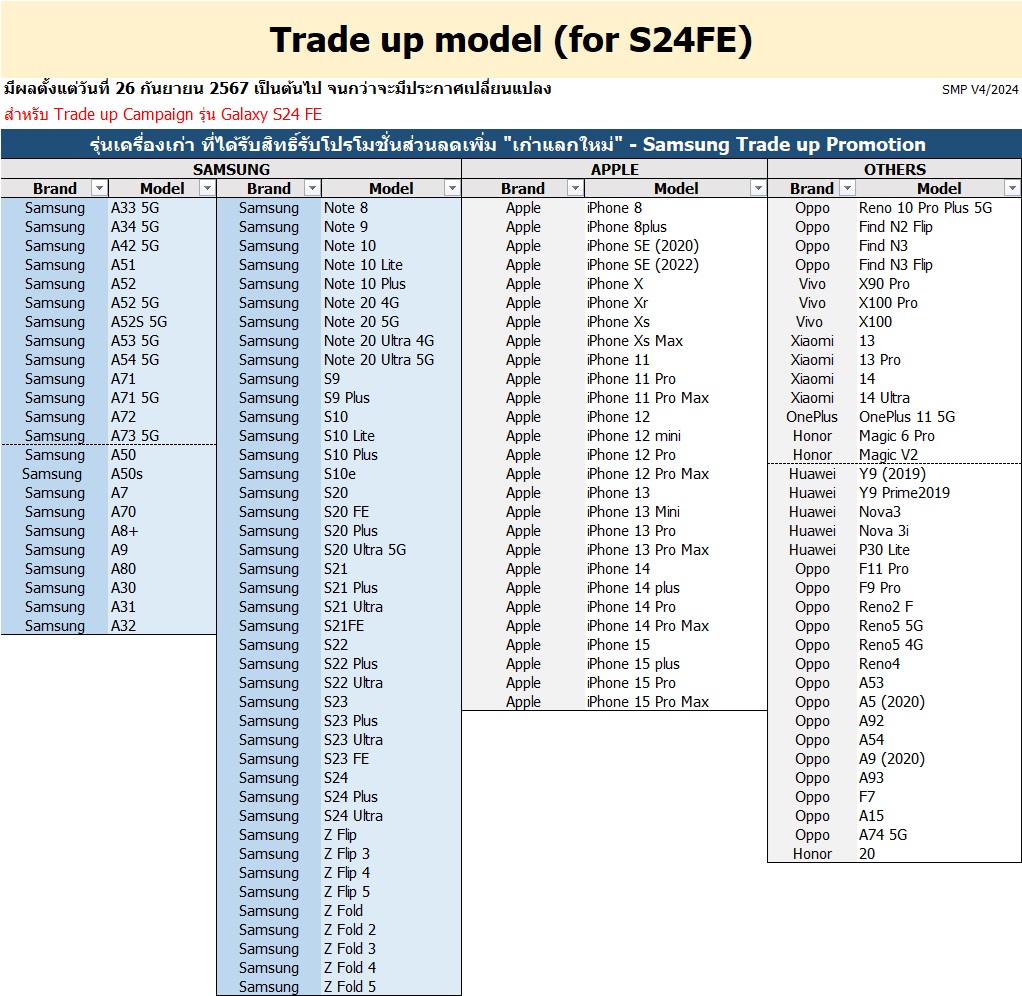Viewport: 1022px width, 996px height.
Task: Select the 'S22 Ultra' cell
Action: coord(391,682)
